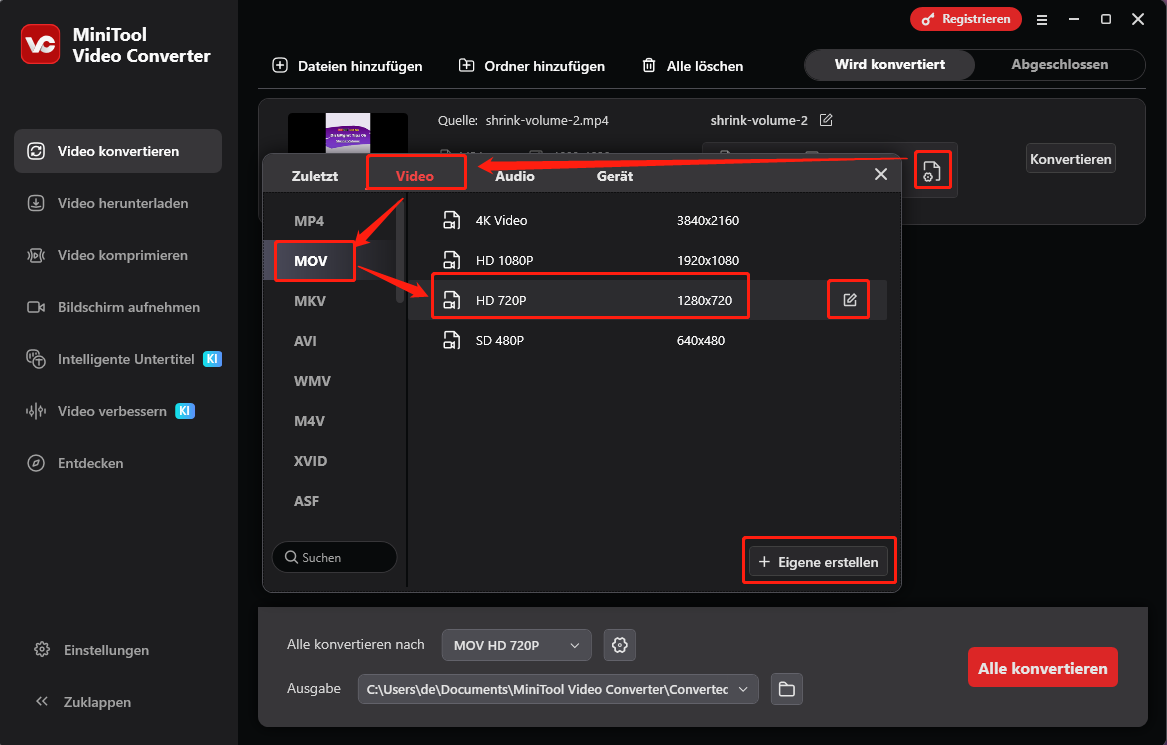The height and width of the screenshot is (745, 1167).
Task: Click the Konvertieren button for shrink-volume-2
Action: coord(1070,159)
